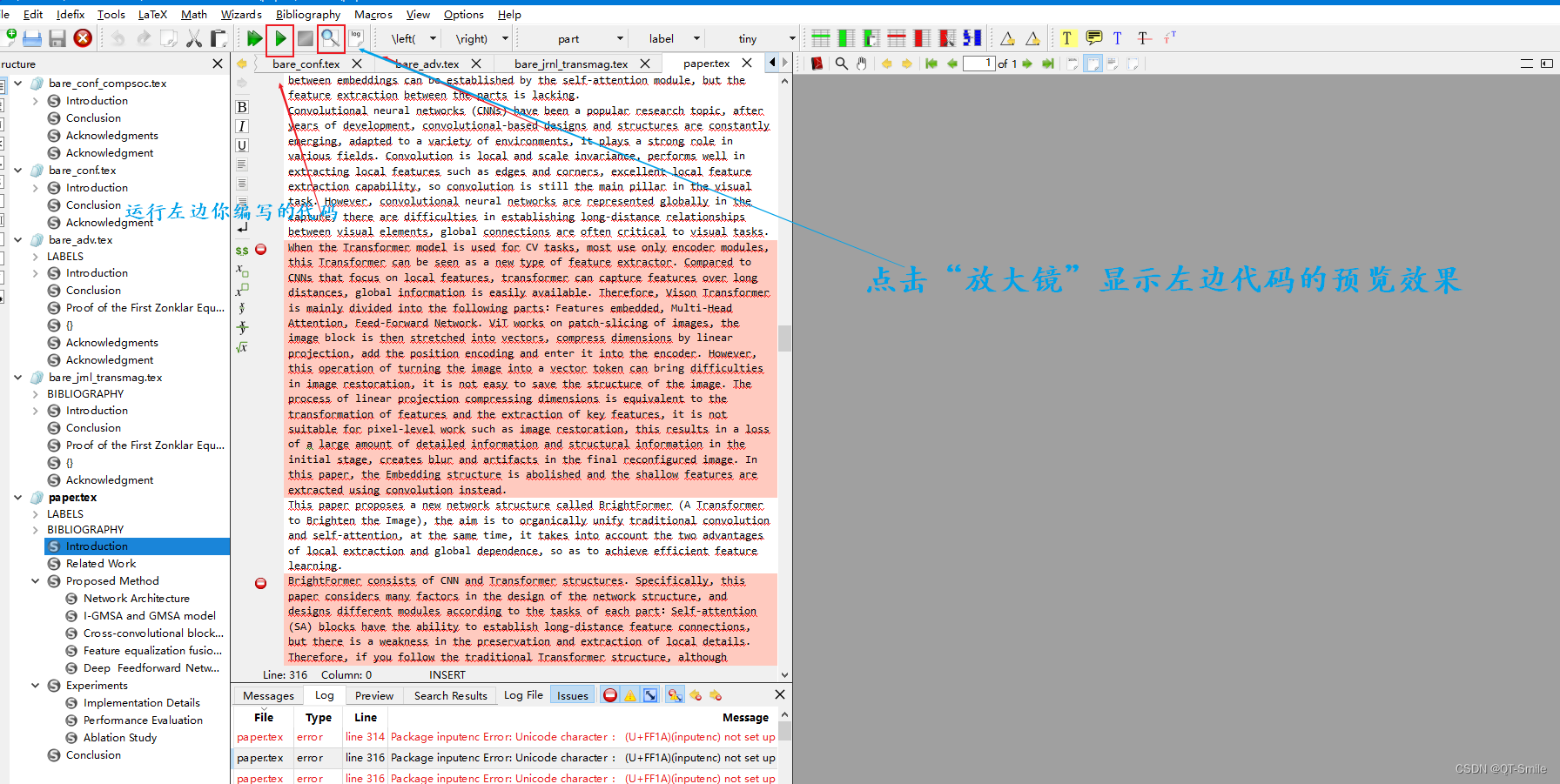Screen dimensions: 1560x784
Task: Open the Bibliography menu
Action: click(x=308, y=14)
